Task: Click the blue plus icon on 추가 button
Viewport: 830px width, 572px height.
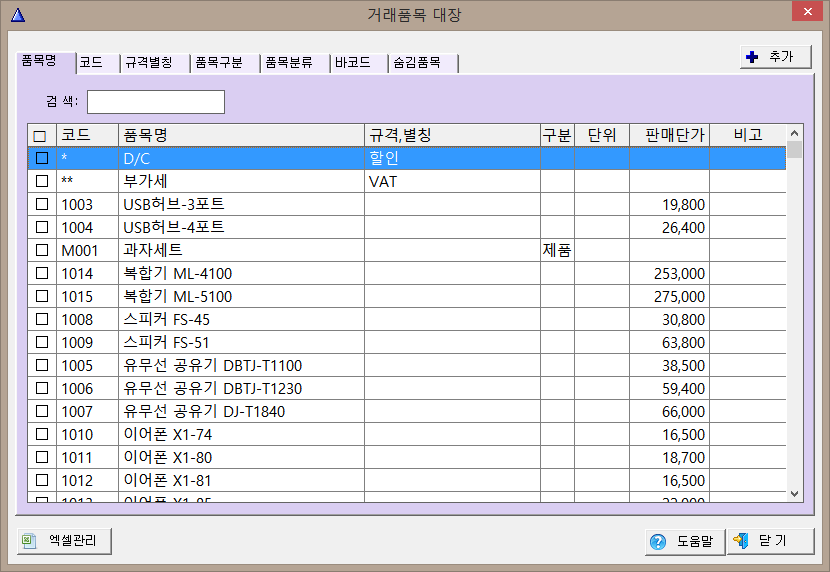Action: pos(752,57)
